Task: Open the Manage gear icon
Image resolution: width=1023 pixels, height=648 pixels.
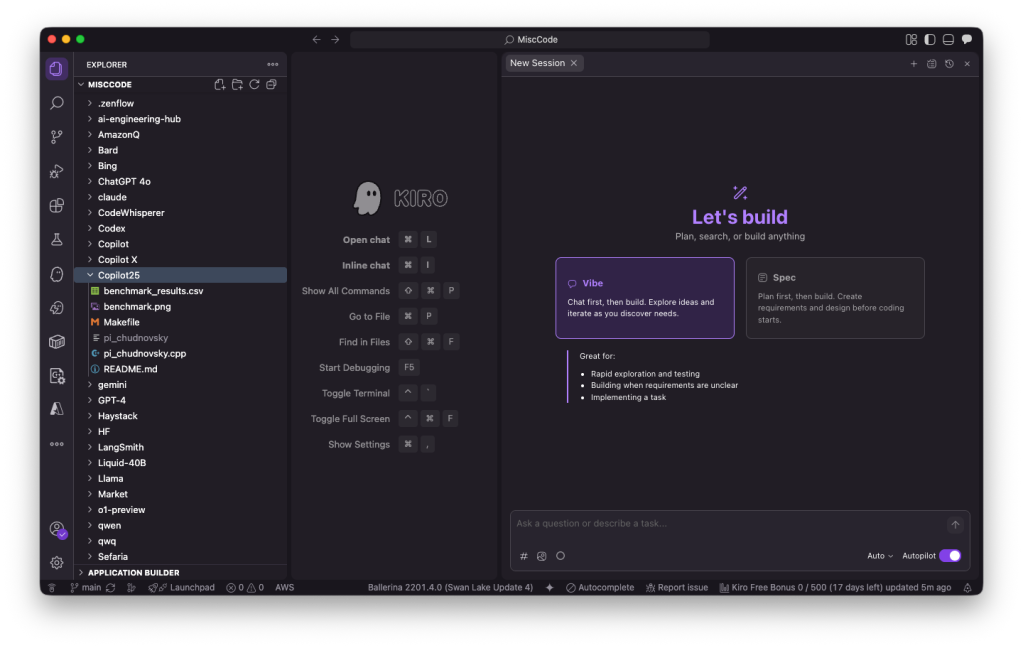Action: pos(57,563)
